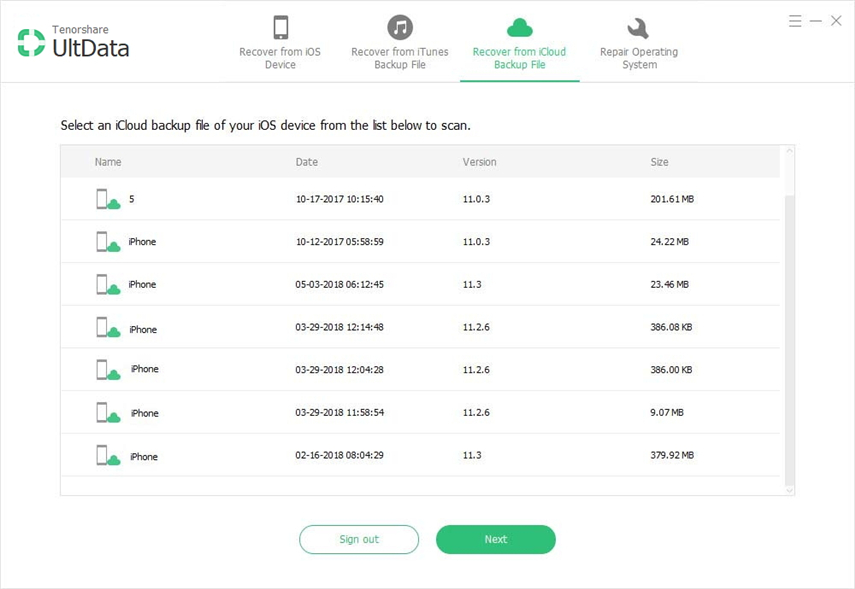Open the Repair Operating System tab
This screenshot has height=589, width=855.
click(x=638, y=58)
